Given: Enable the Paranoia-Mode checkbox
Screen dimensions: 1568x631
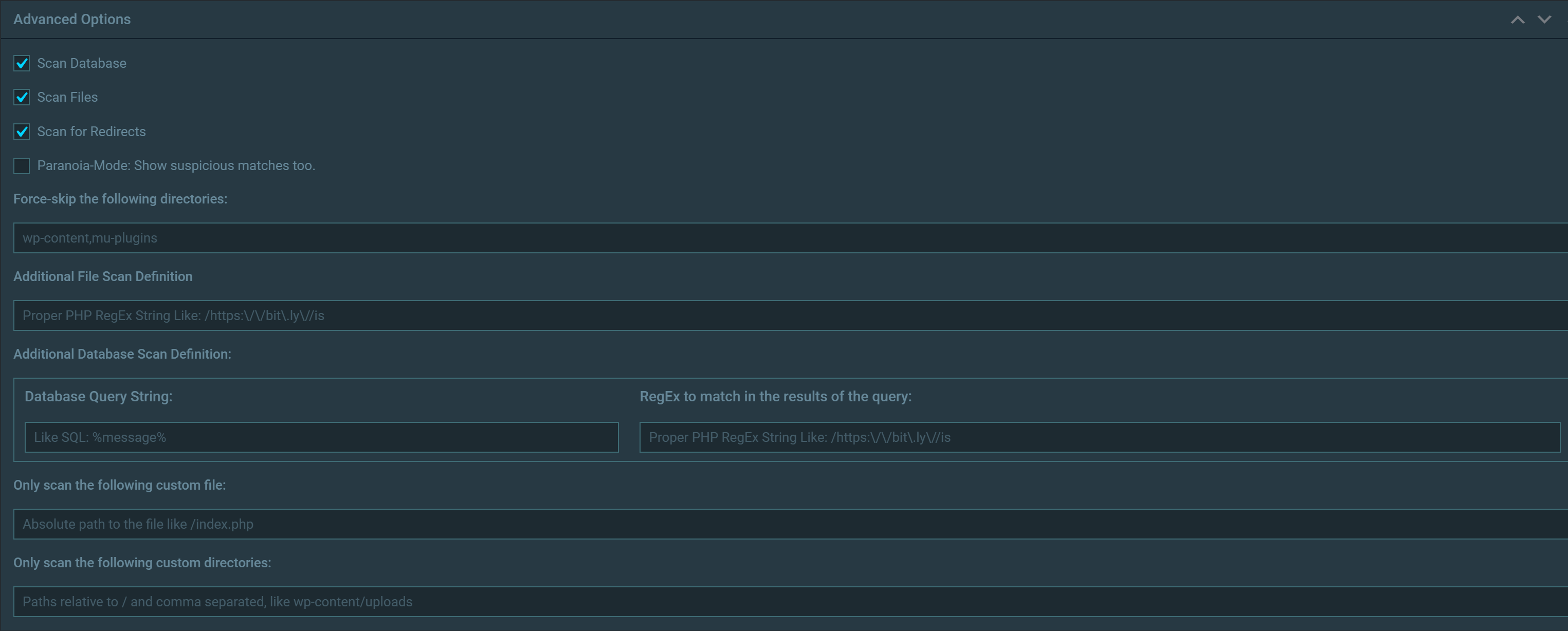Looking at the screenshot, I should [22, 165].
